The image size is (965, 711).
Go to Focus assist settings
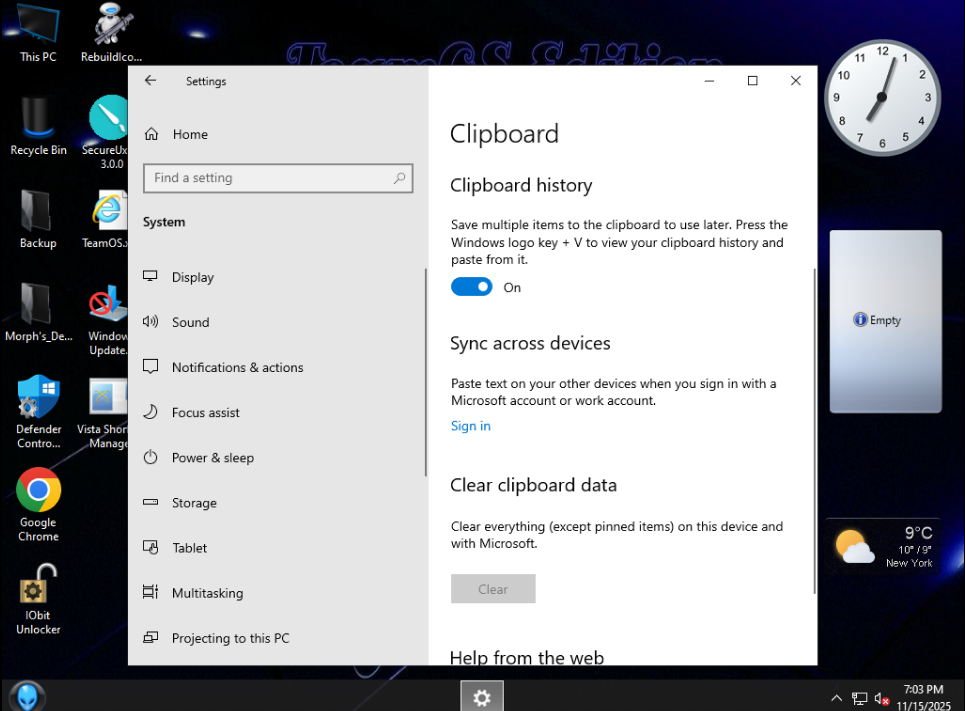(205, 412)
